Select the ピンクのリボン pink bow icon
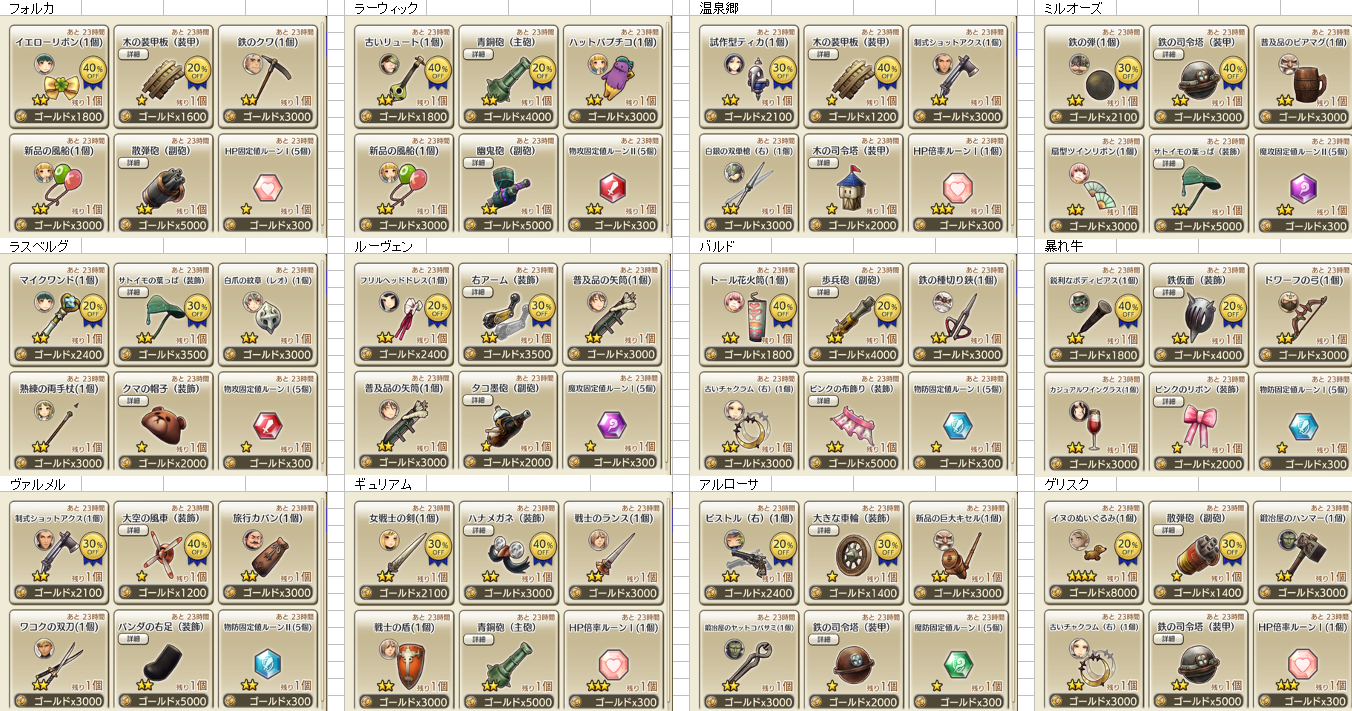This screenshot has height=711, width=1352. (1199, 425)
